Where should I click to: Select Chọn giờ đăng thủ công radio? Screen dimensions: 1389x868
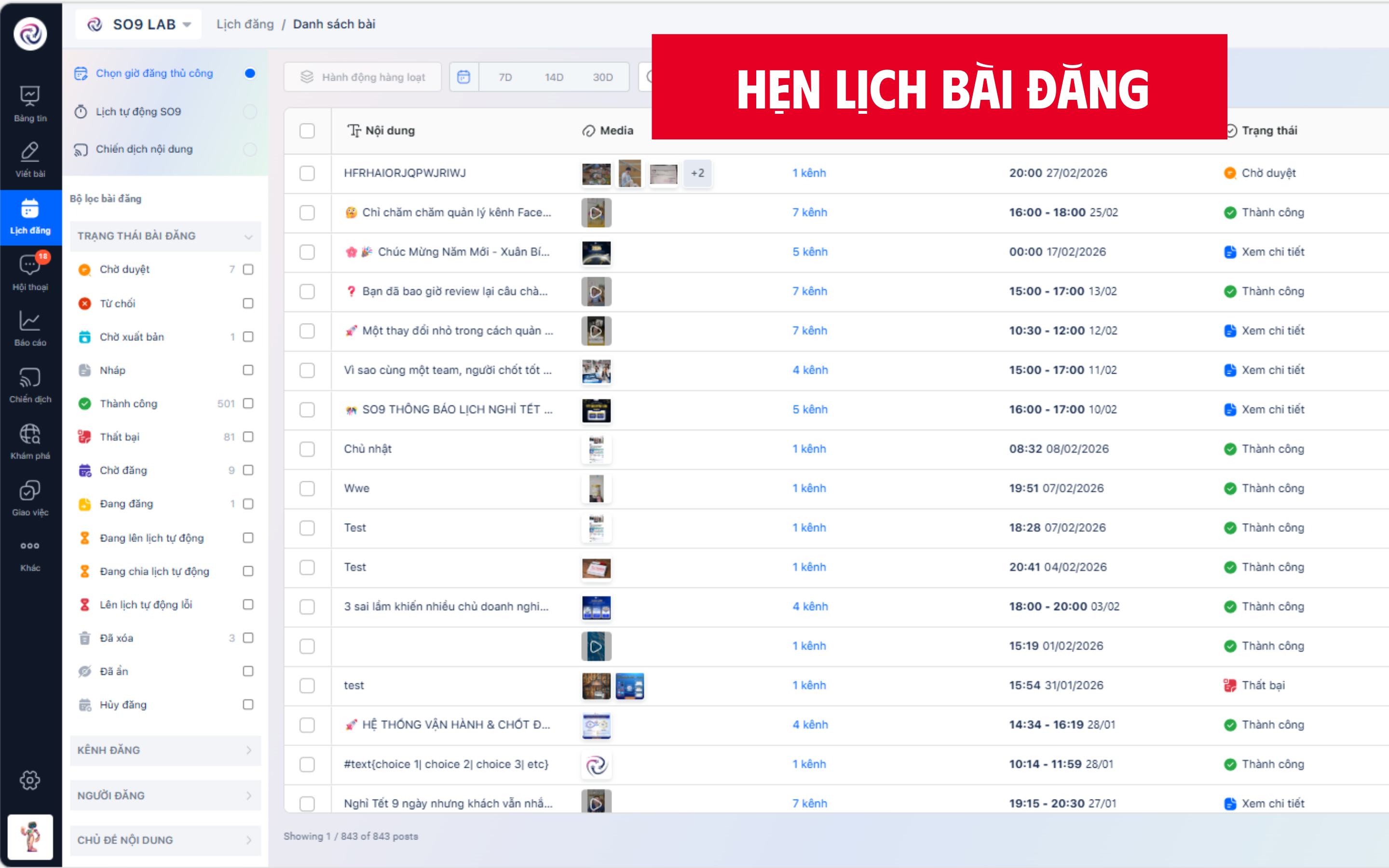click(x=250, y=73)
